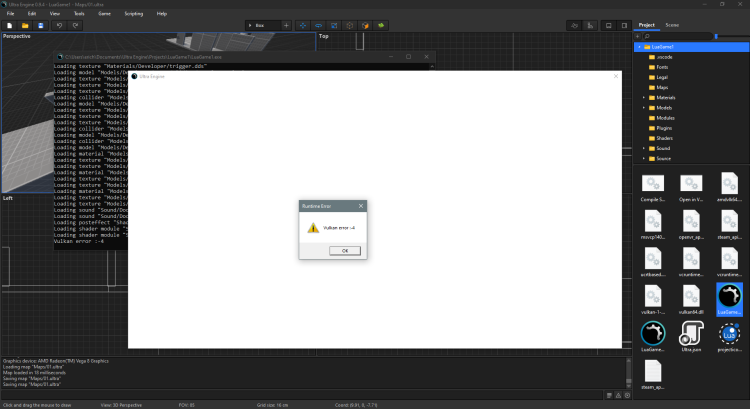Image resolution: width=750 pixels, height=409 pixels.
Task: Open the Tools menu
Action: coord(79,14)
